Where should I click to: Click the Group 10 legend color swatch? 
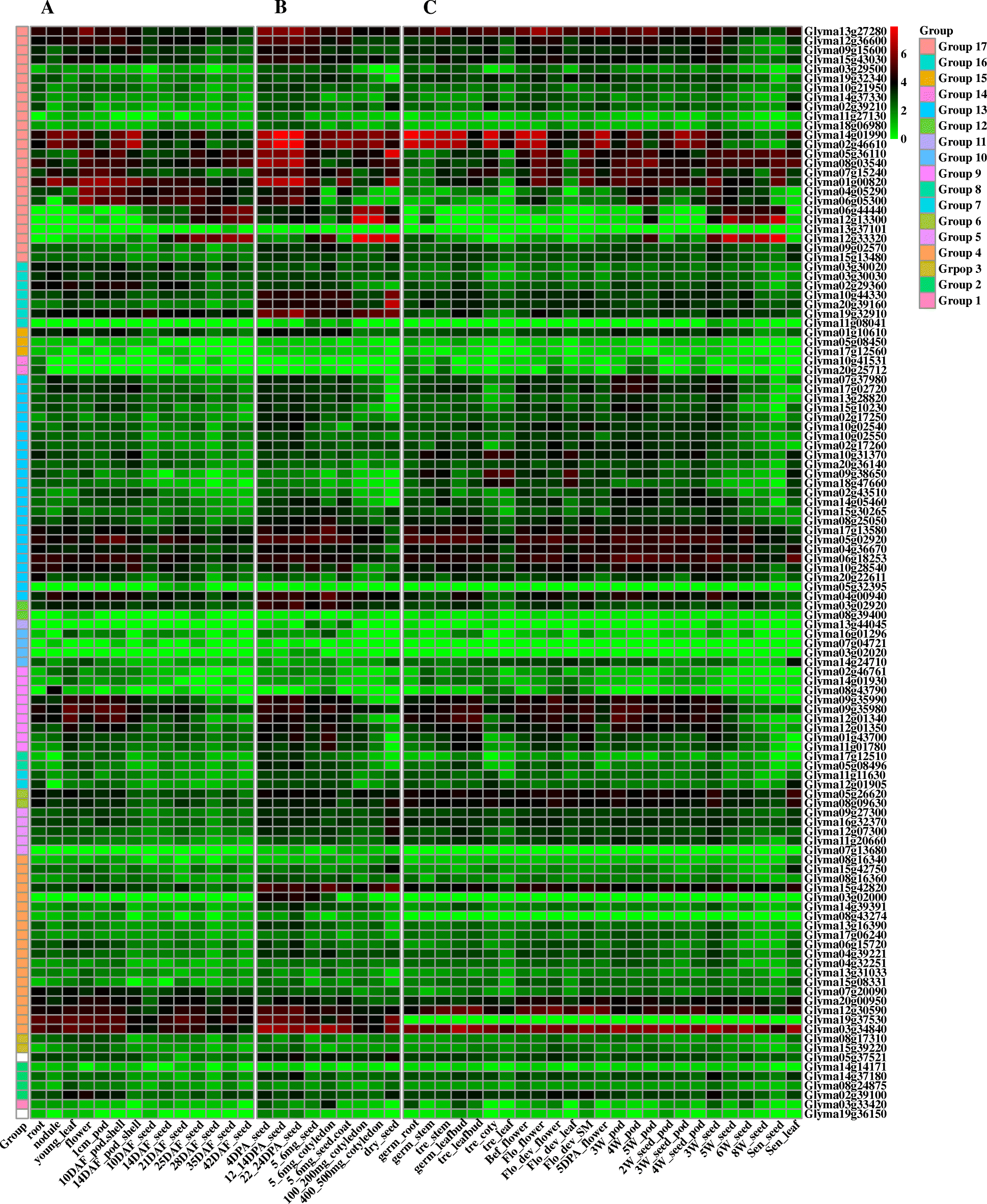point(927,158)
